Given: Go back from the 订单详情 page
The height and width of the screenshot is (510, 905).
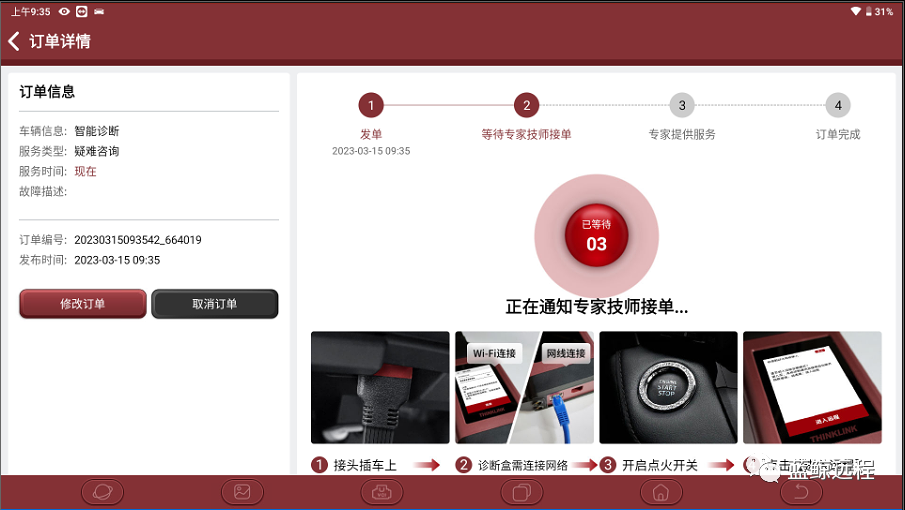Looking at the screenshot, I should pyautogui.click(x=14, y=41).
